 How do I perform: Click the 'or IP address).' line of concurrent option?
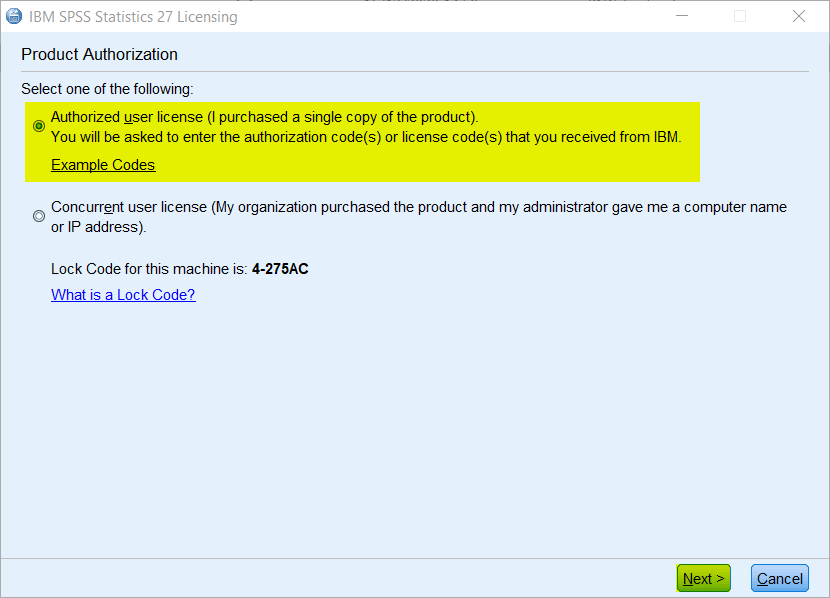pos(98,227)
